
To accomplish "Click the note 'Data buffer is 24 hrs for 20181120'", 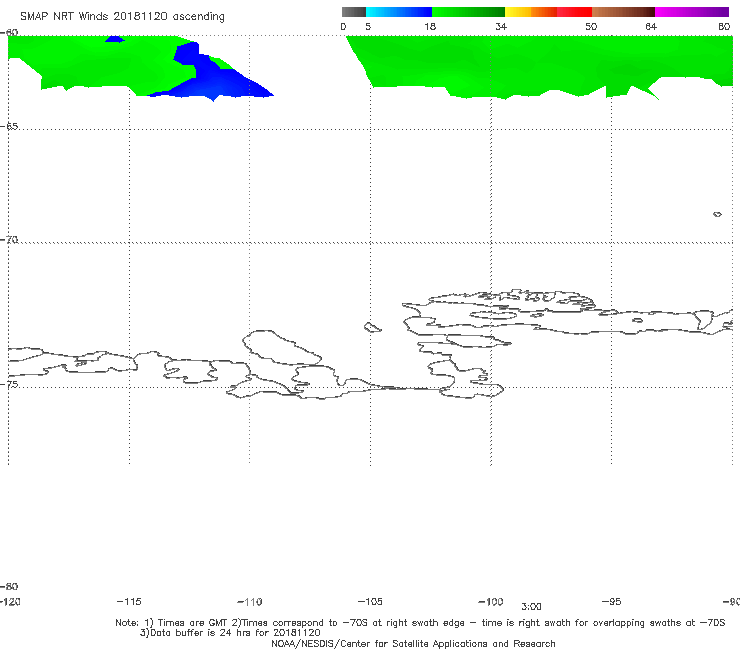I will click(235, 633).
